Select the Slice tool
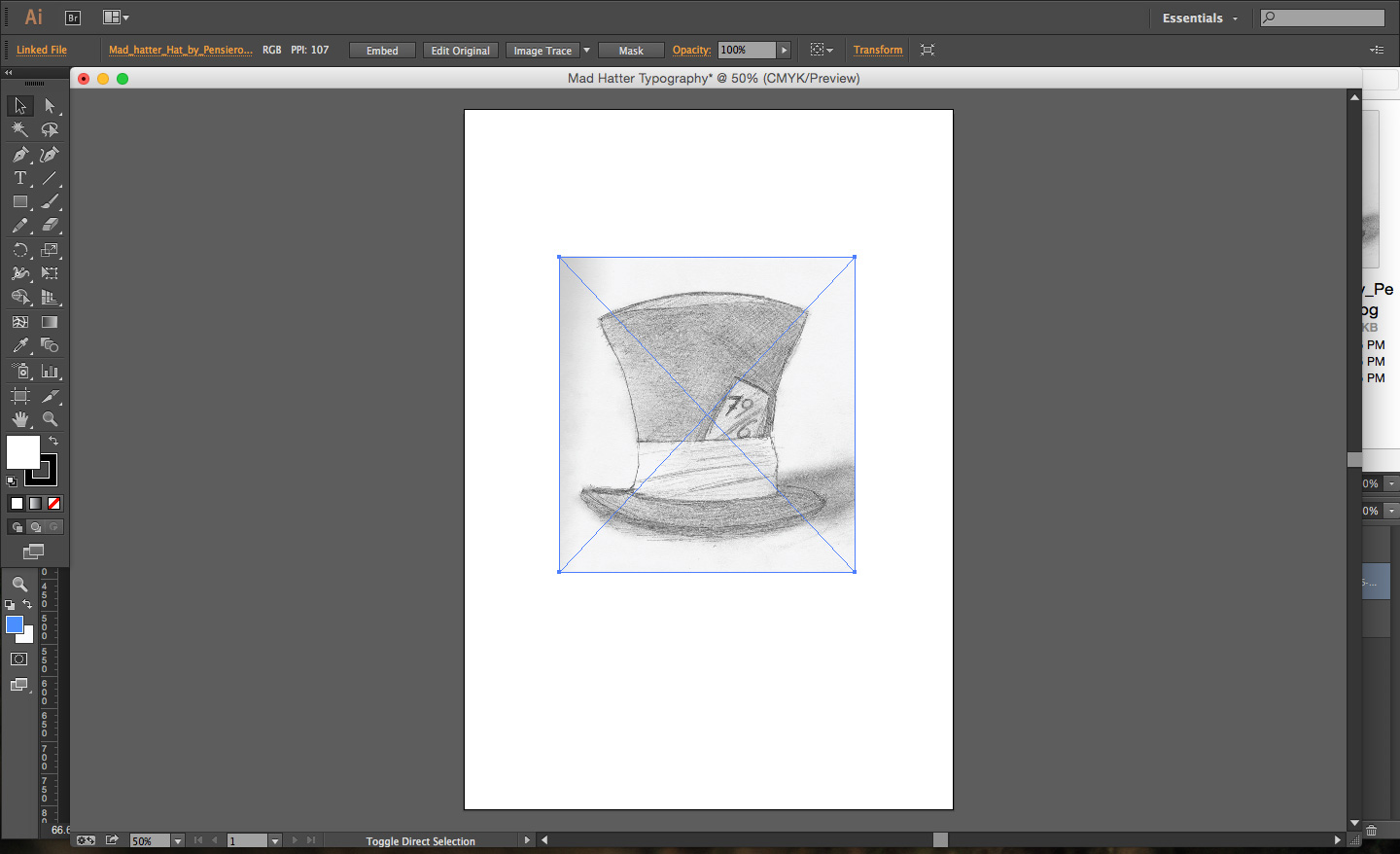Screen dimensions: 1400x854 [x=50, y=396]
